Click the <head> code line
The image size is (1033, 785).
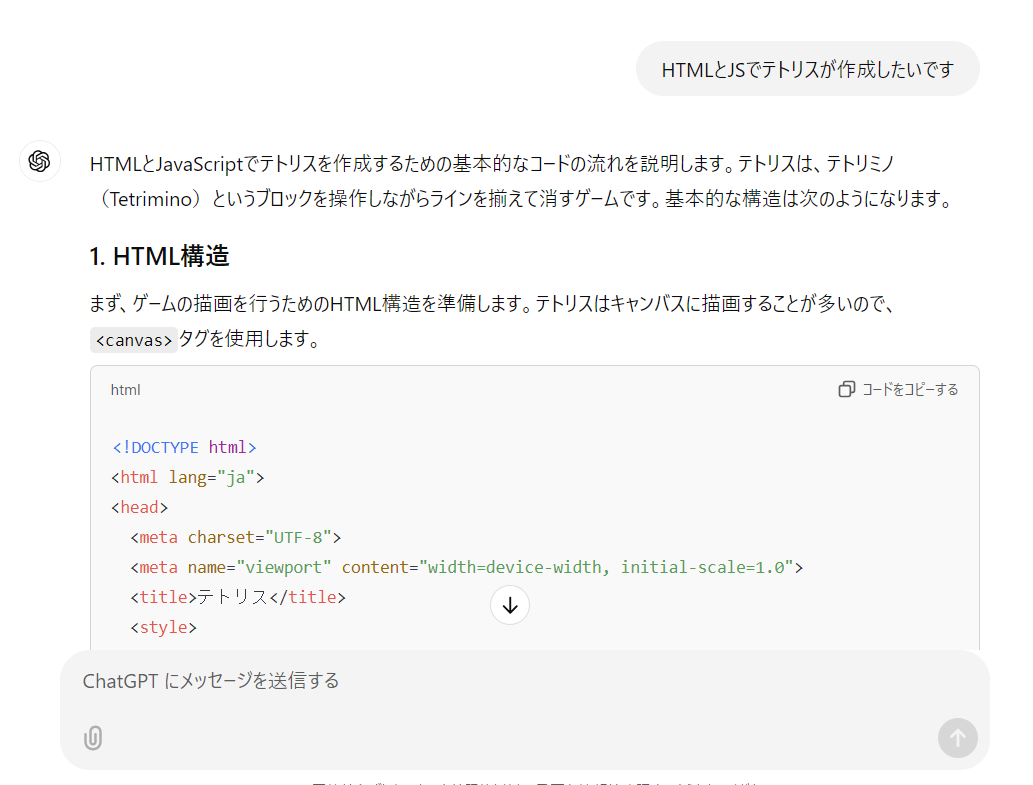(140, 507)
